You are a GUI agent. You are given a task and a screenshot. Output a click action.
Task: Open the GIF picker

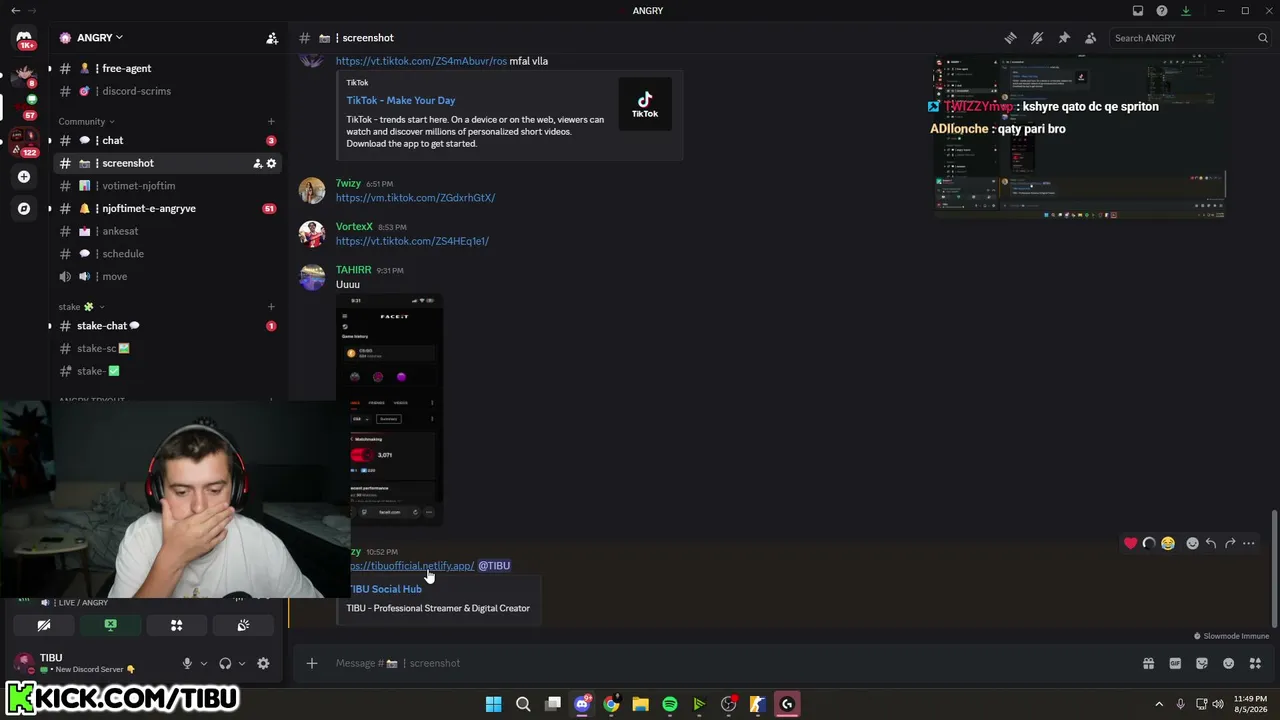click(1175, 663)
